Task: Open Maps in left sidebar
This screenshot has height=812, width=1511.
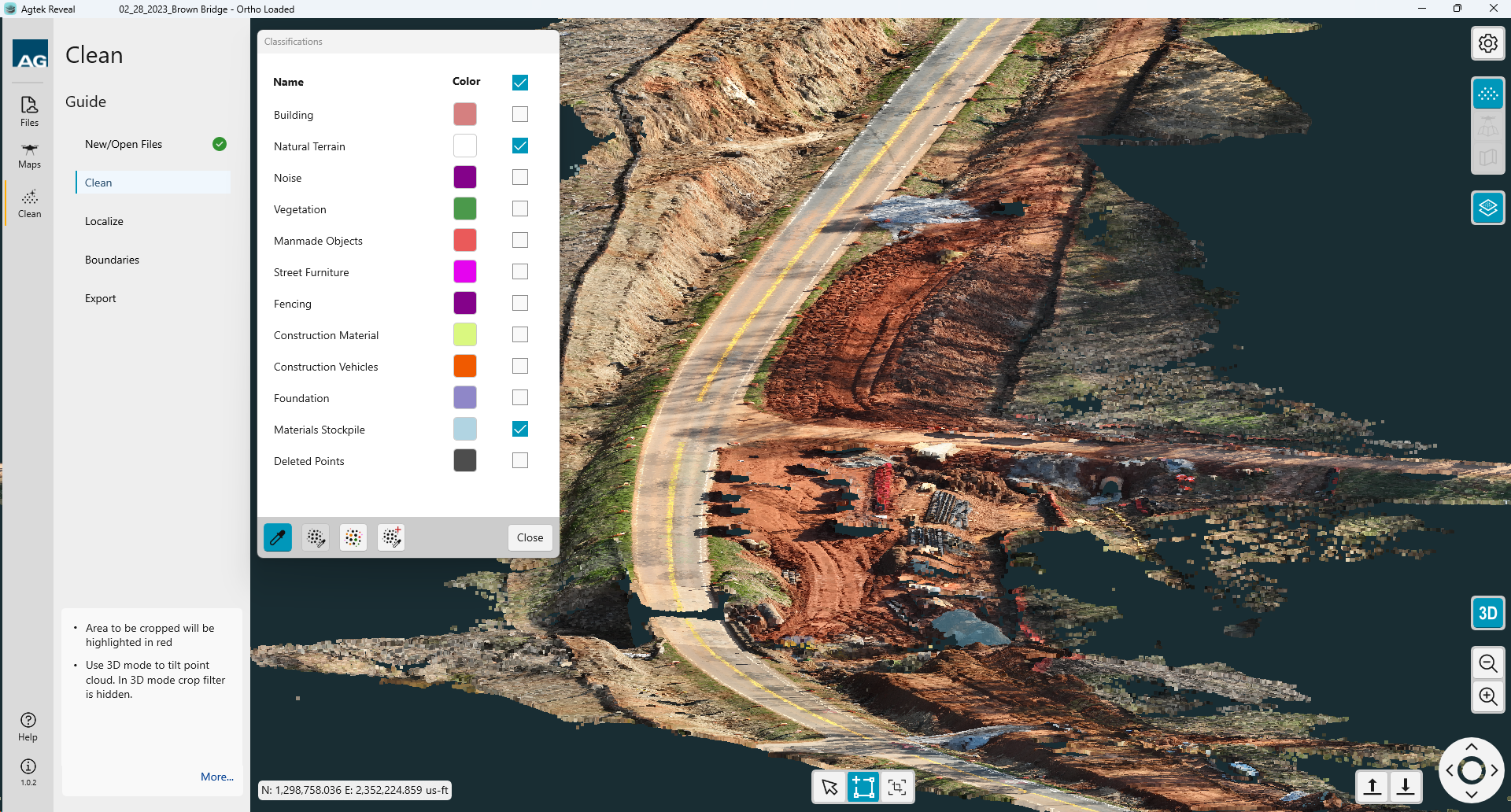Action: pyautogui.click(x=29, y=155)
